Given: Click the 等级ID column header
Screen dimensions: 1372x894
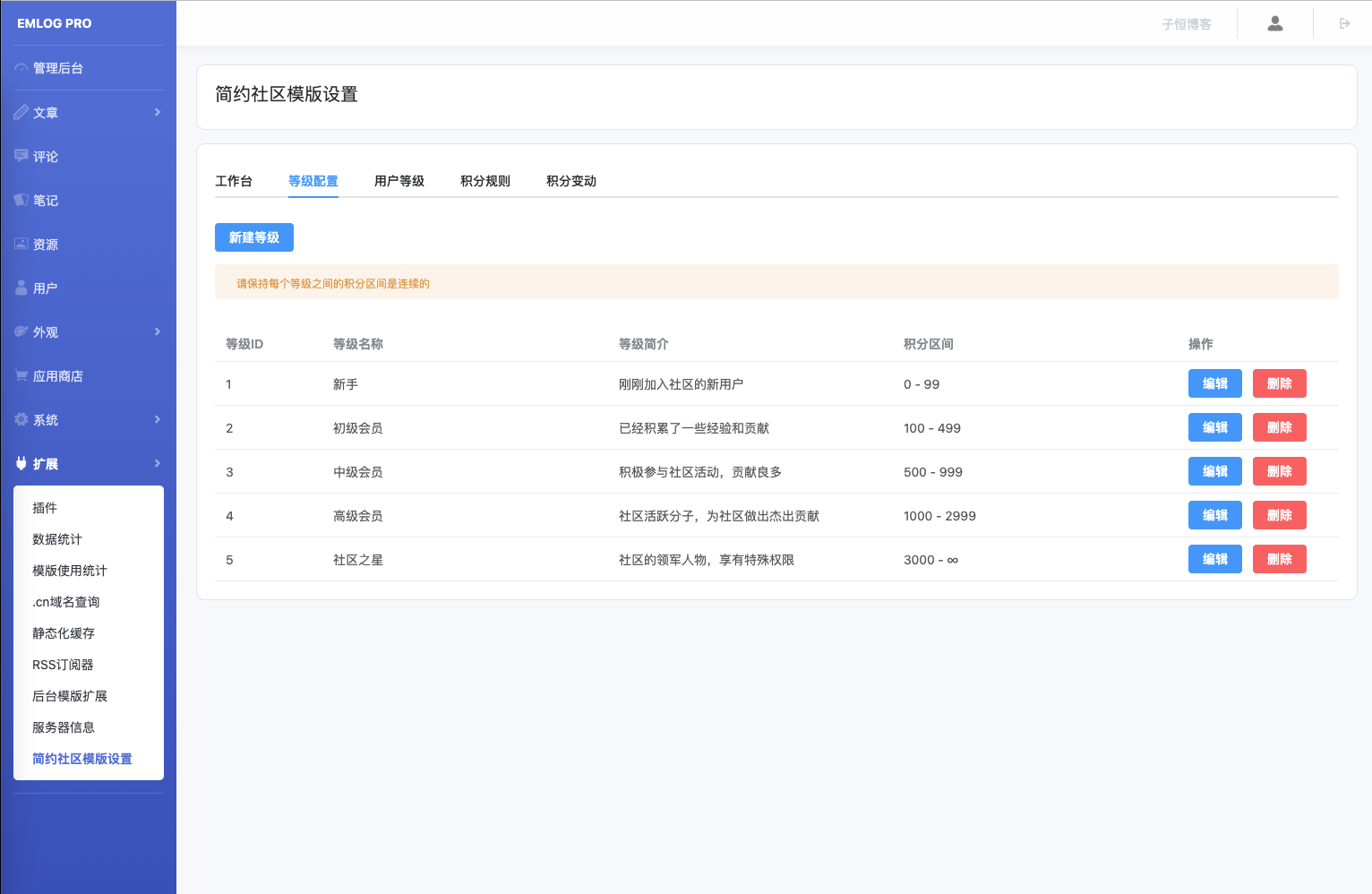Looking at the screenshot, I should coord(244,344).
